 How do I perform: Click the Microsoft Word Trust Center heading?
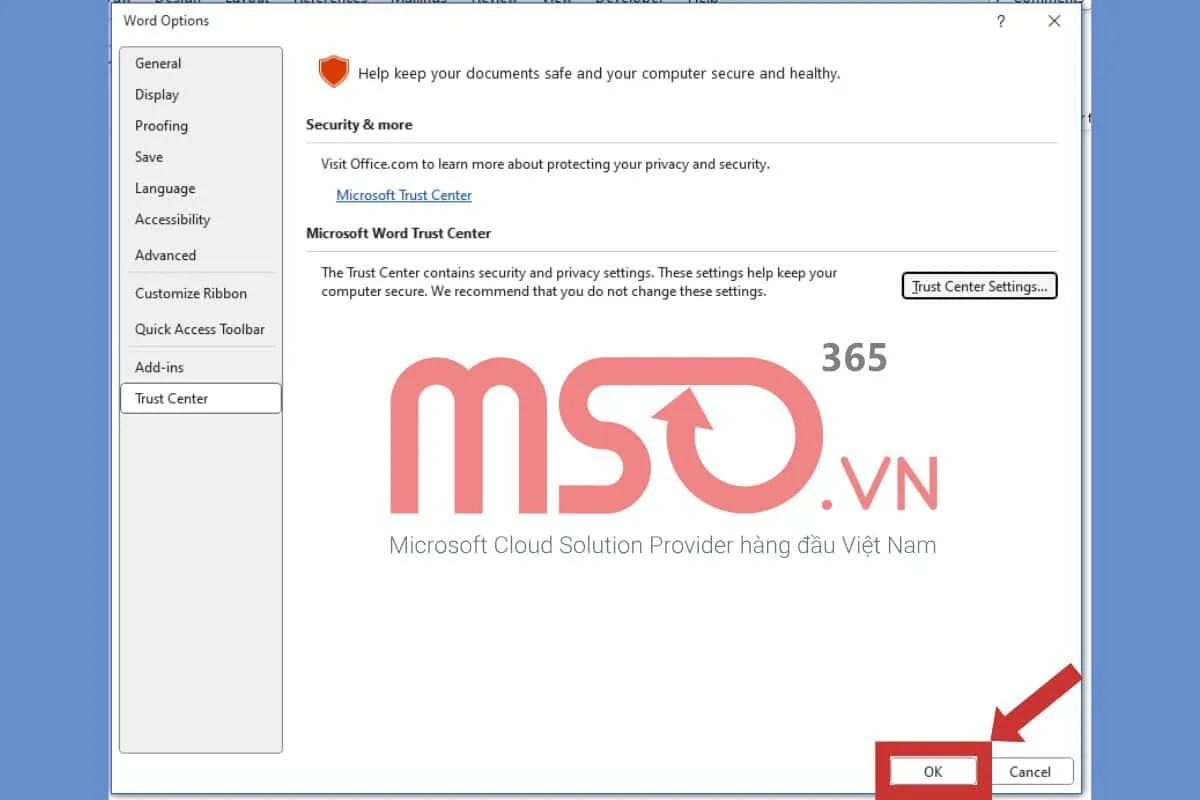pos(398,233)
